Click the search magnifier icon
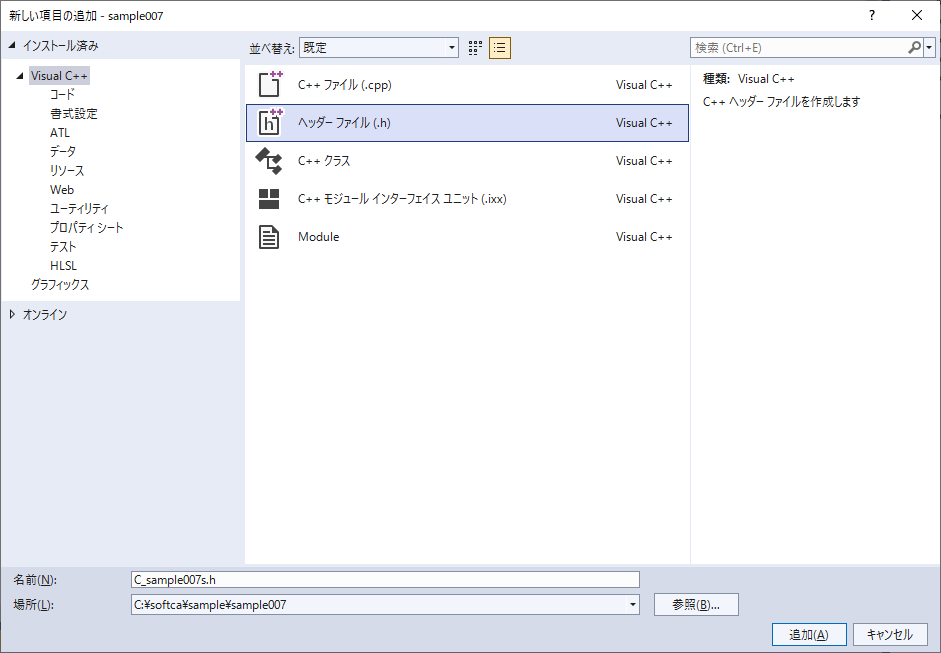Screen dimensions: 941x653 pyautogui.click(x=914, y=48)
